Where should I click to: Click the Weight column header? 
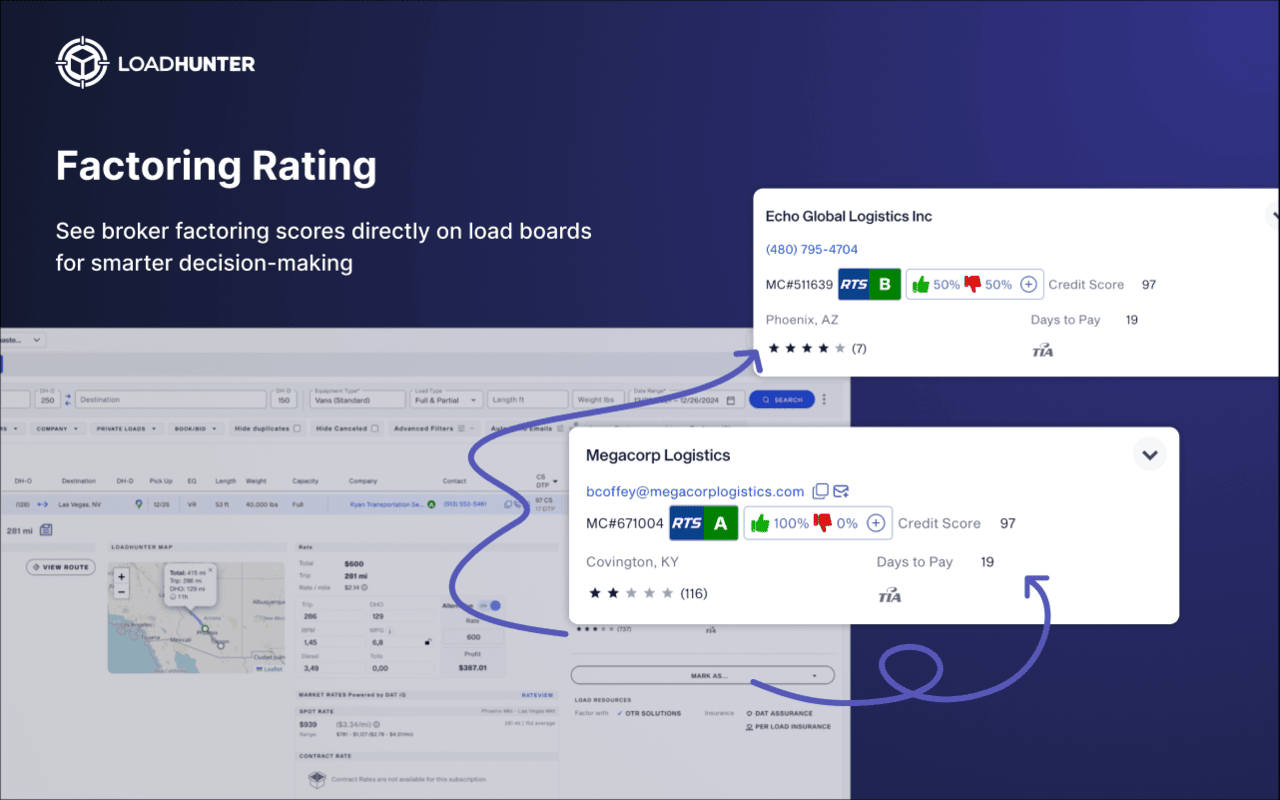pos(256,481)
